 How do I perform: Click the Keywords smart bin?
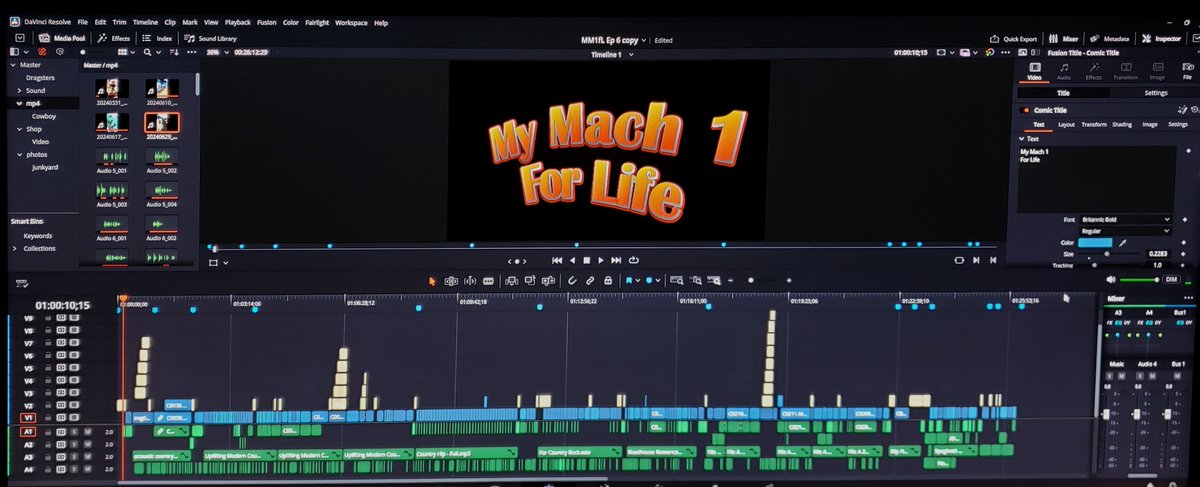pyautogui.click(x=38, y=236)
